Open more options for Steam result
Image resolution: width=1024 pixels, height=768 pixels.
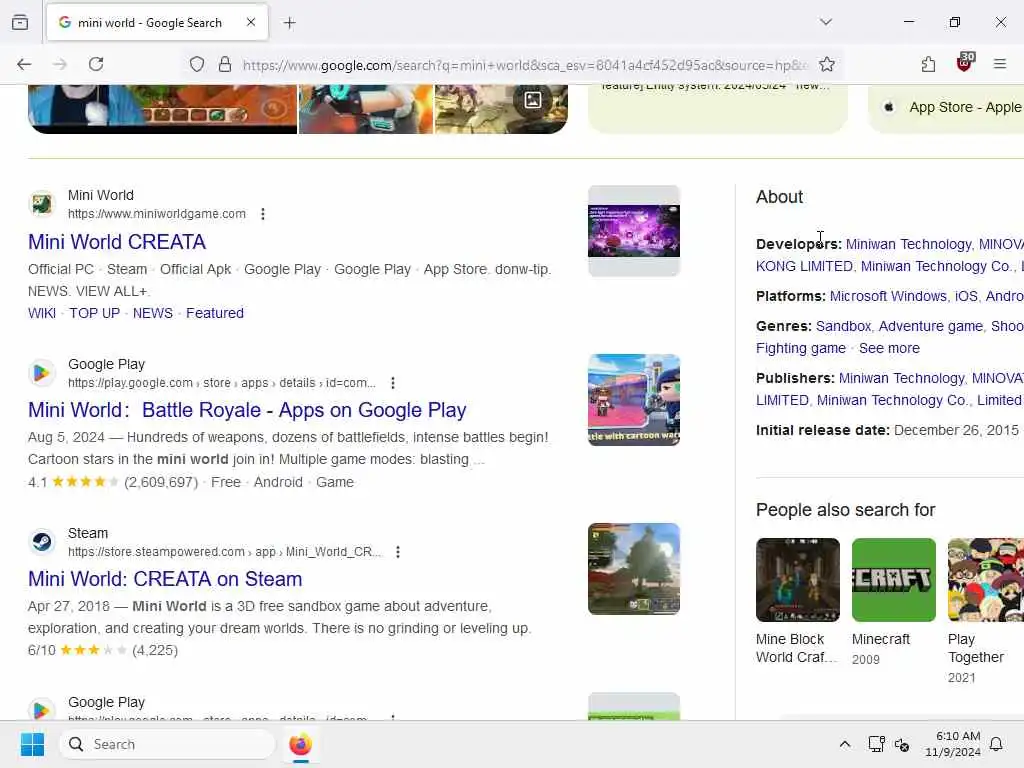pos(398,552)
